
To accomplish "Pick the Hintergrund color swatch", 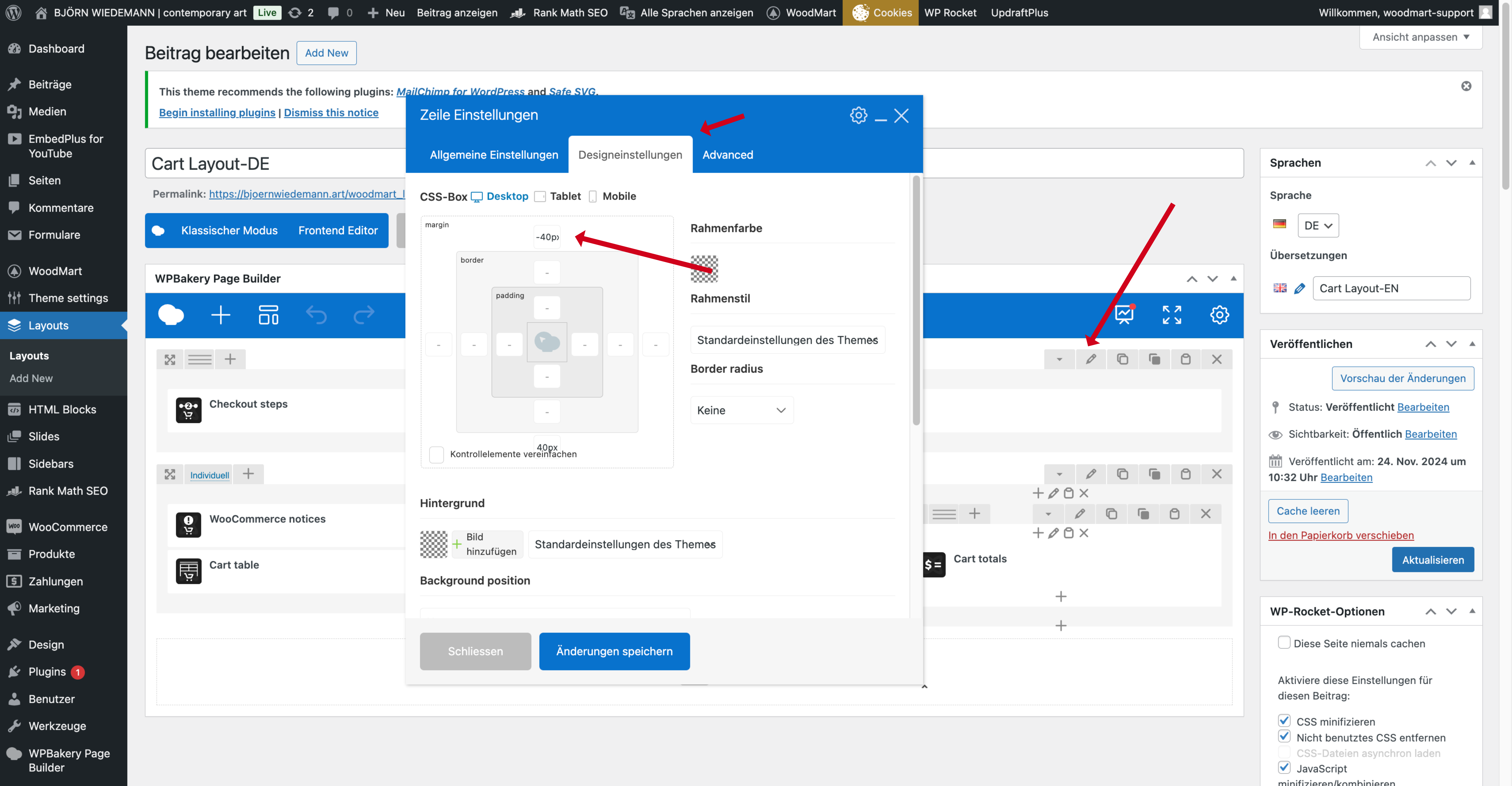I will point(434,545).
